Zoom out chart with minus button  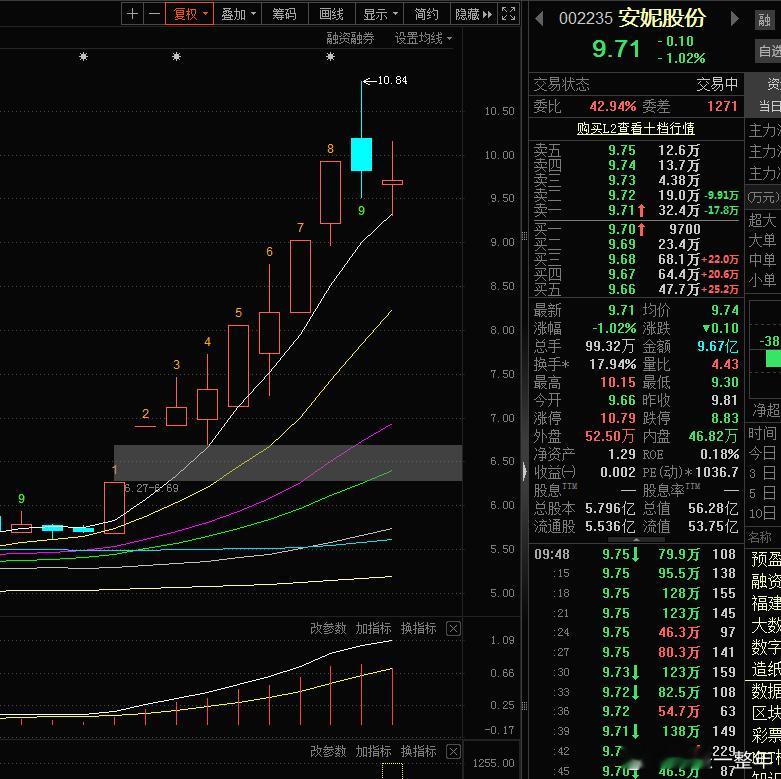click(x=154, y=14)
